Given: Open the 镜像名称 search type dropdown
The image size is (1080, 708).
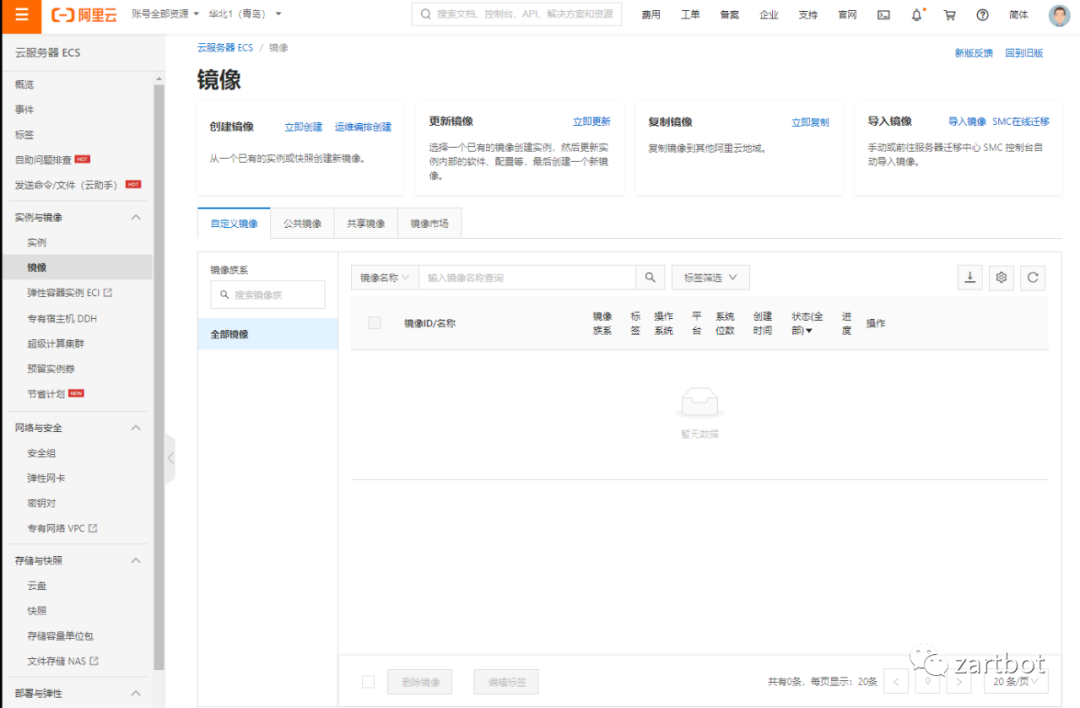Looking at the screenshot, I should coord(385,277).
